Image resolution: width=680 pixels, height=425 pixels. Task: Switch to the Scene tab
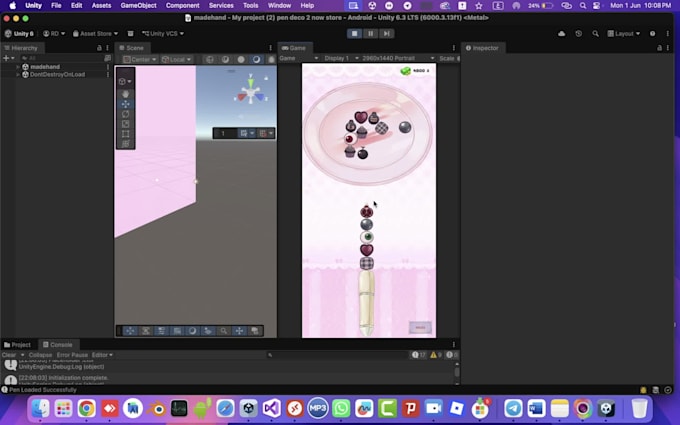coord(131,48)
